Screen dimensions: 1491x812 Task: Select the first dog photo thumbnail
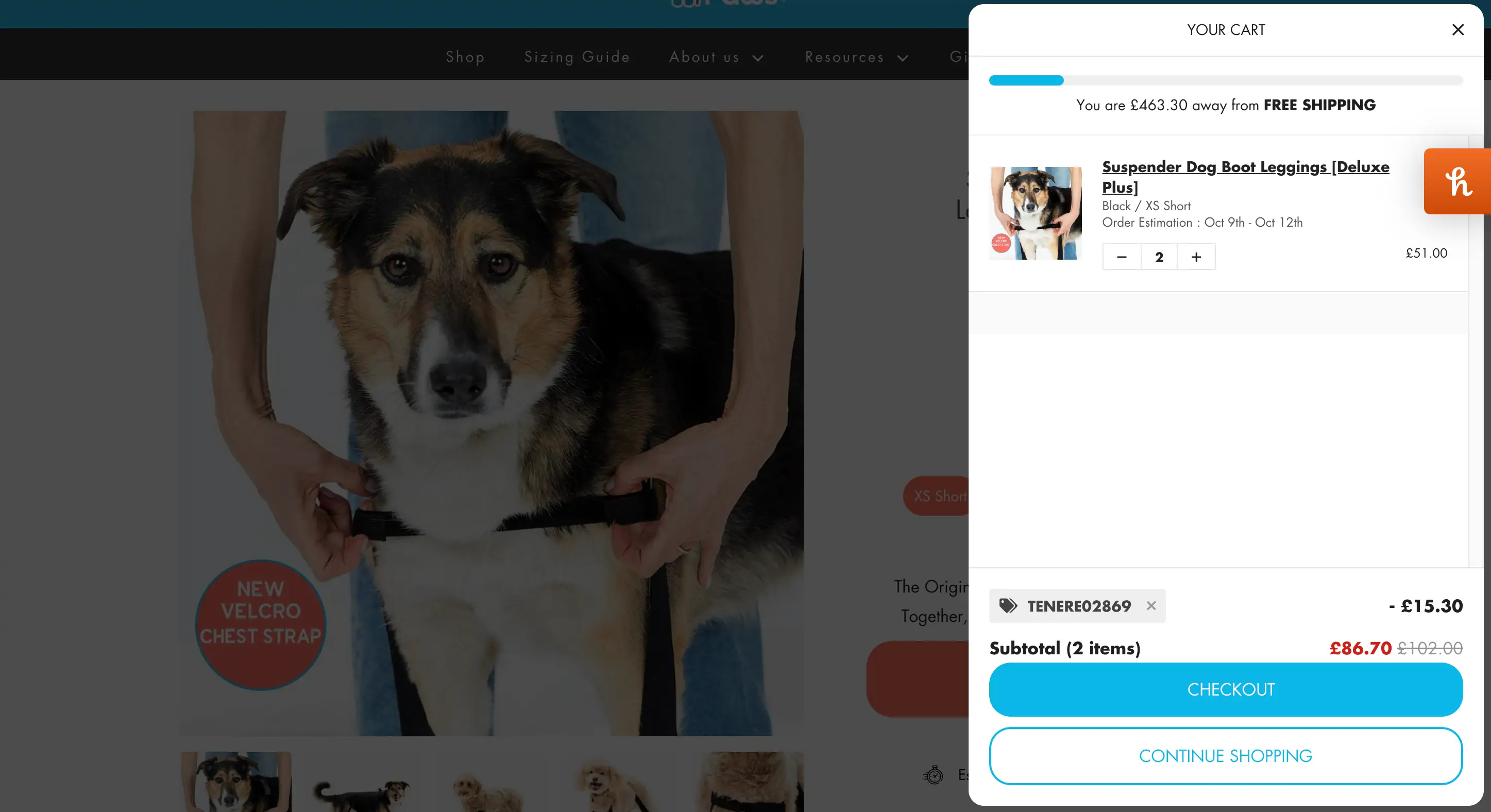coord(235,781)
